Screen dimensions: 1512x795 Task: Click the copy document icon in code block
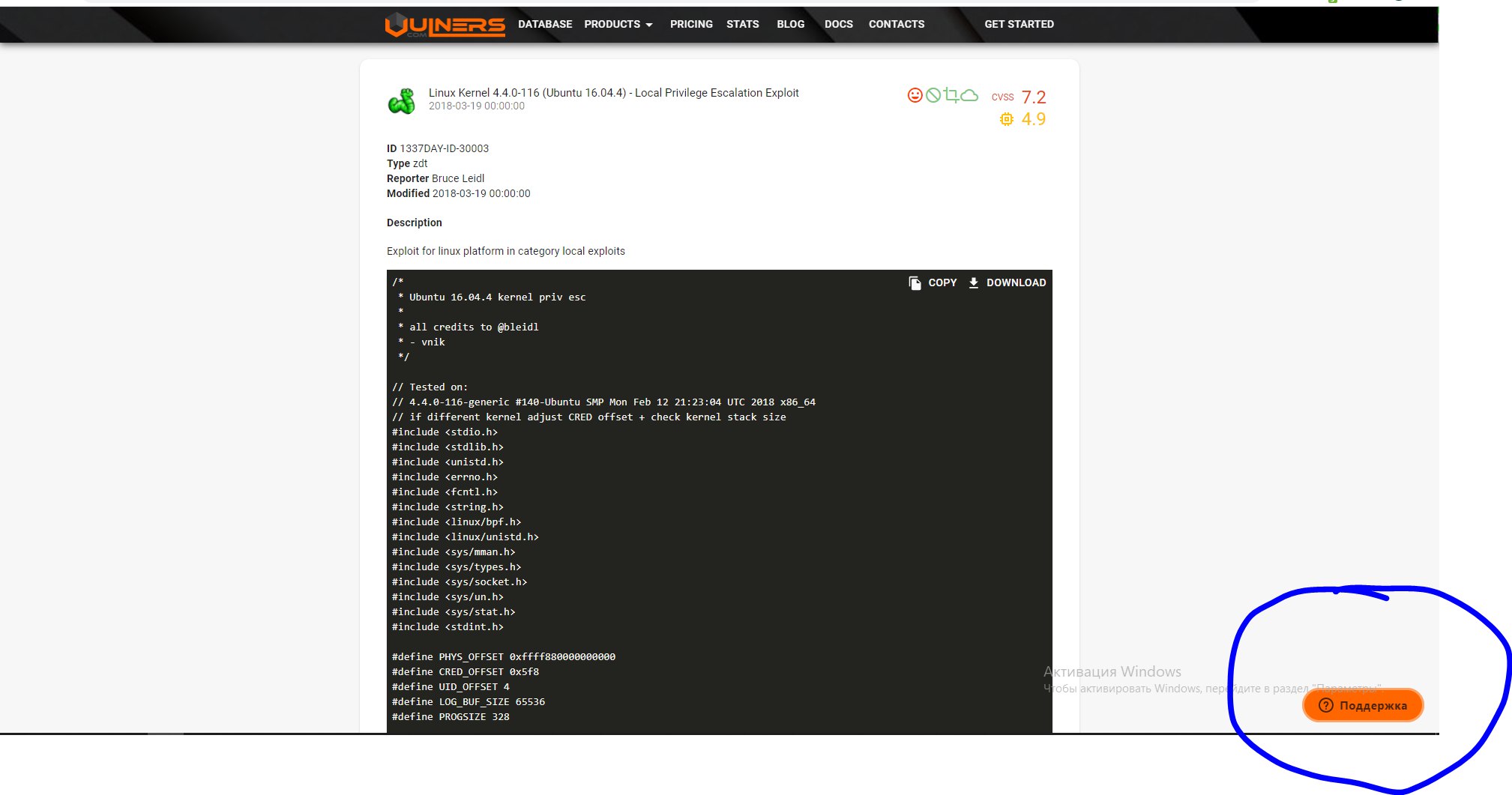pyautogui.click(x=915, y=282)
